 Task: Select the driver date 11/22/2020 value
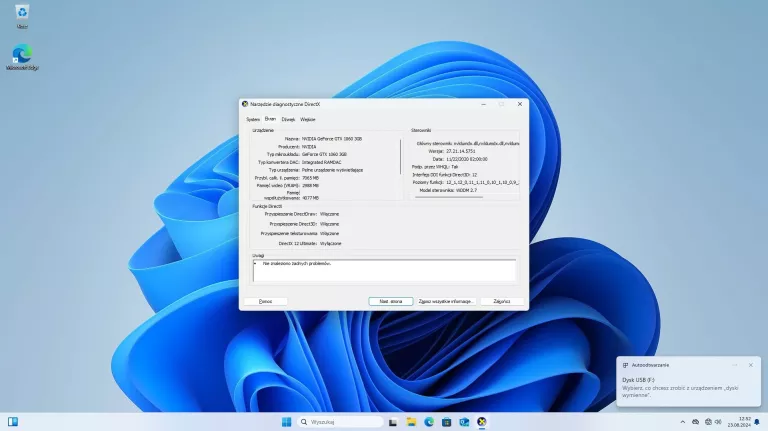click(x=466, y=159)
